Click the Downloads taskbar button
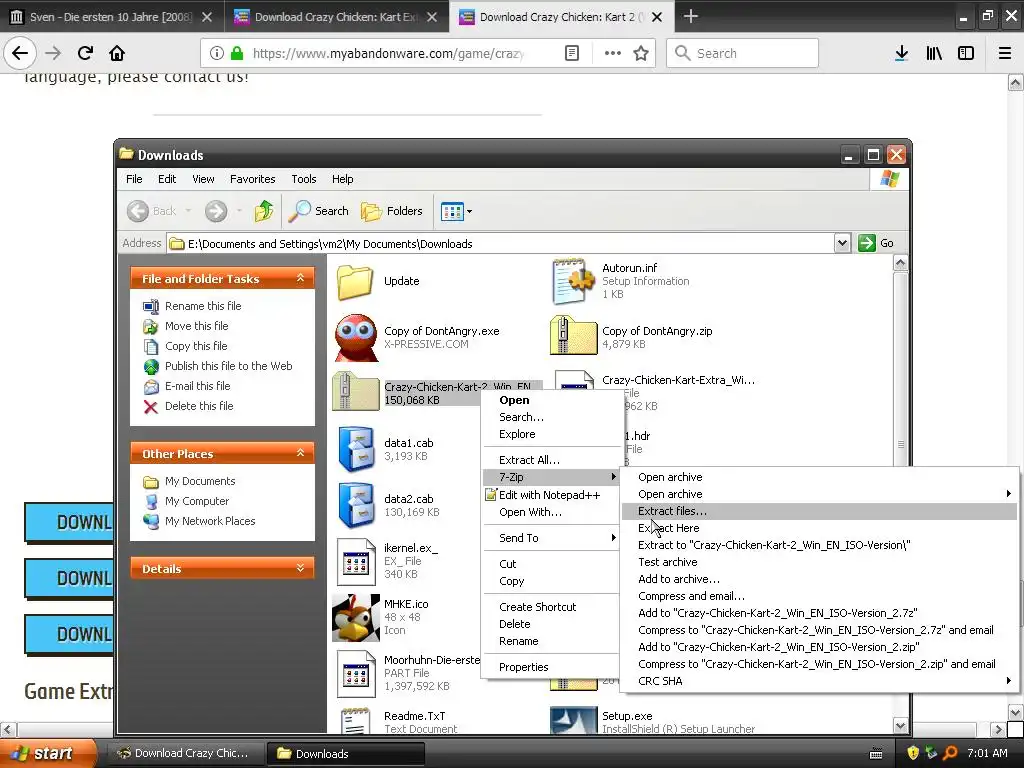This screenshot has height=768, width=1024. click(345, 754)
